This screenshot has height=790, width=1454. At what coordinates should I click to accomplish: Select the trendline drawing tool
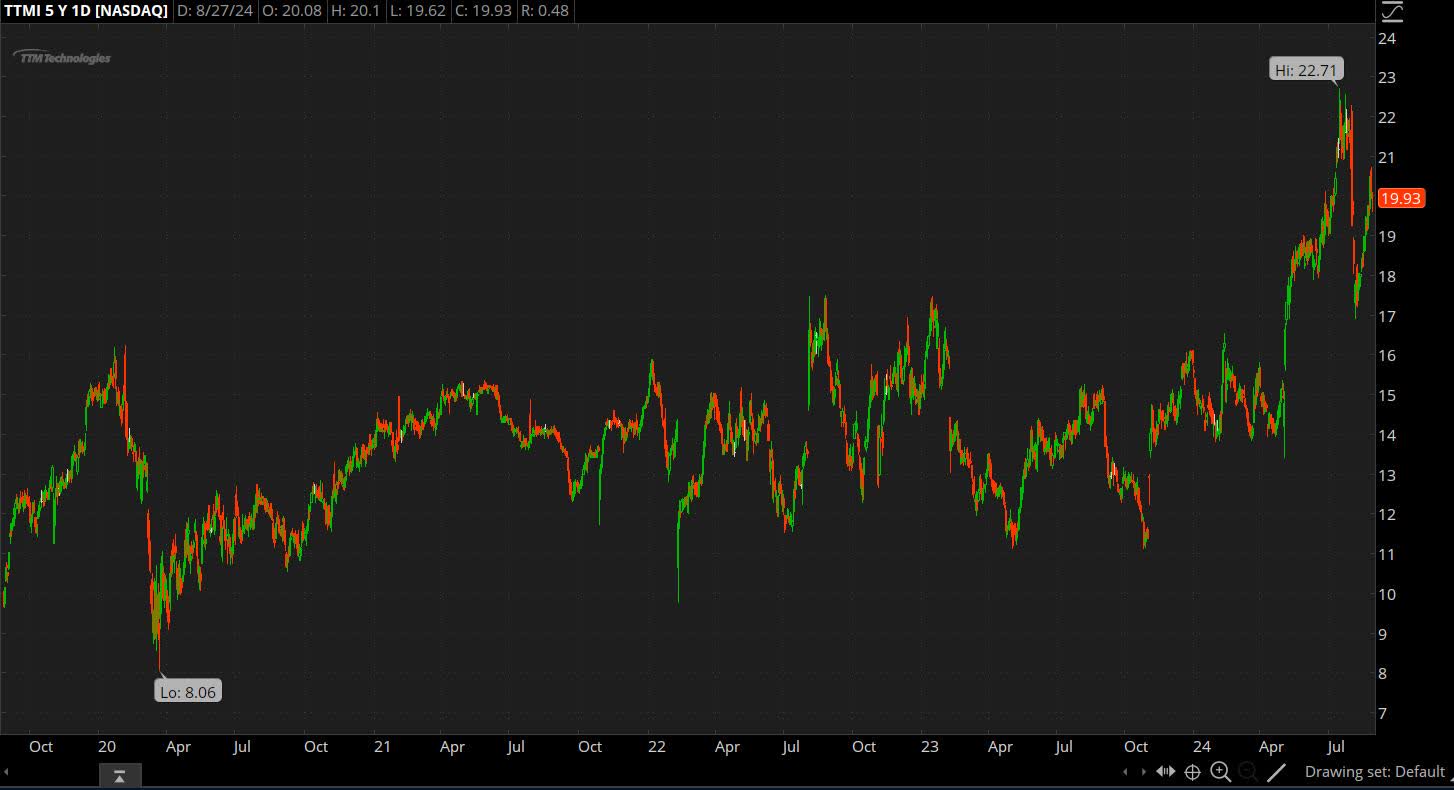click(x=1276, y=771)
